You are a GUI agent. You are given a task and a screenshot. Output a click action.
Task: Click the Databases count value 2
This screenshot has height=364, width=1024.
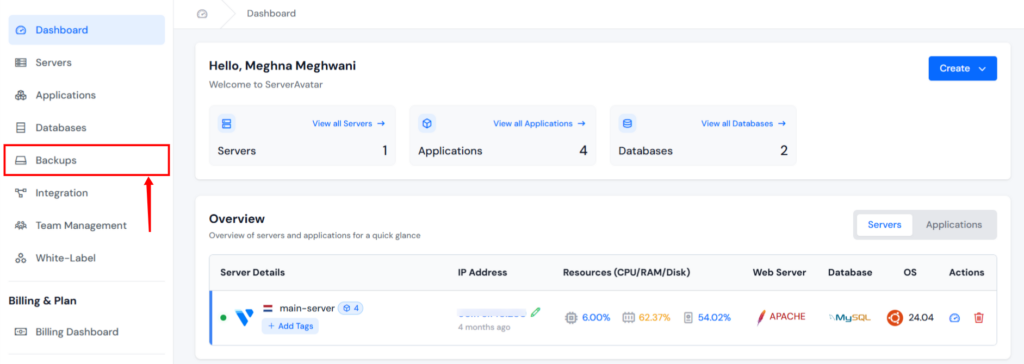point(784,151)
